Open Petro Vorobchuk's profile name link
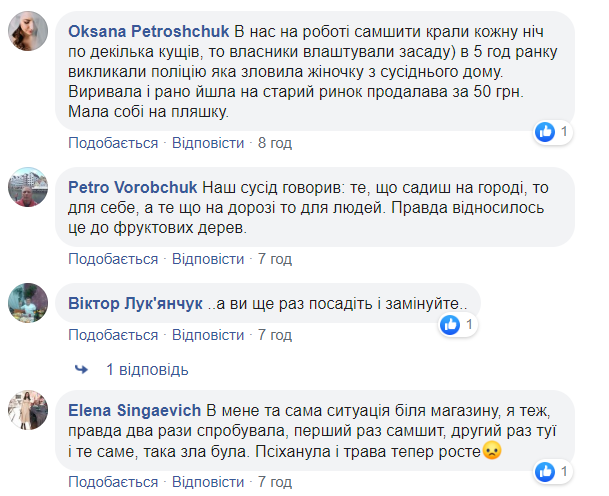 [x=134, y=186]
